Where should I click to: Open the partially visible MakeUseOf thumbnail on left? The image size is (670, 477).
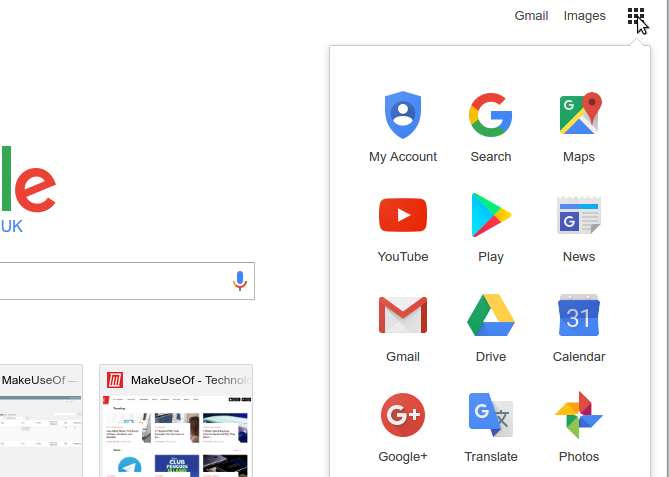point(41,421)
